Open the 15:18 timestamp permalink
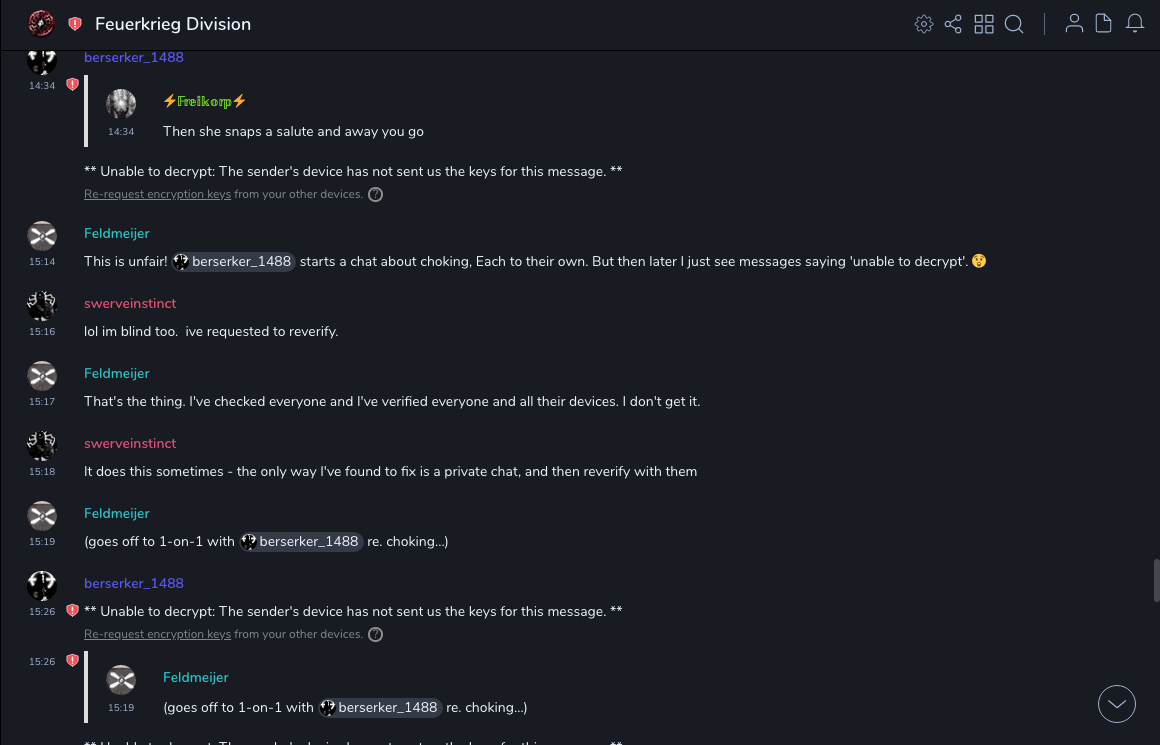 click(x=42, y=471)
